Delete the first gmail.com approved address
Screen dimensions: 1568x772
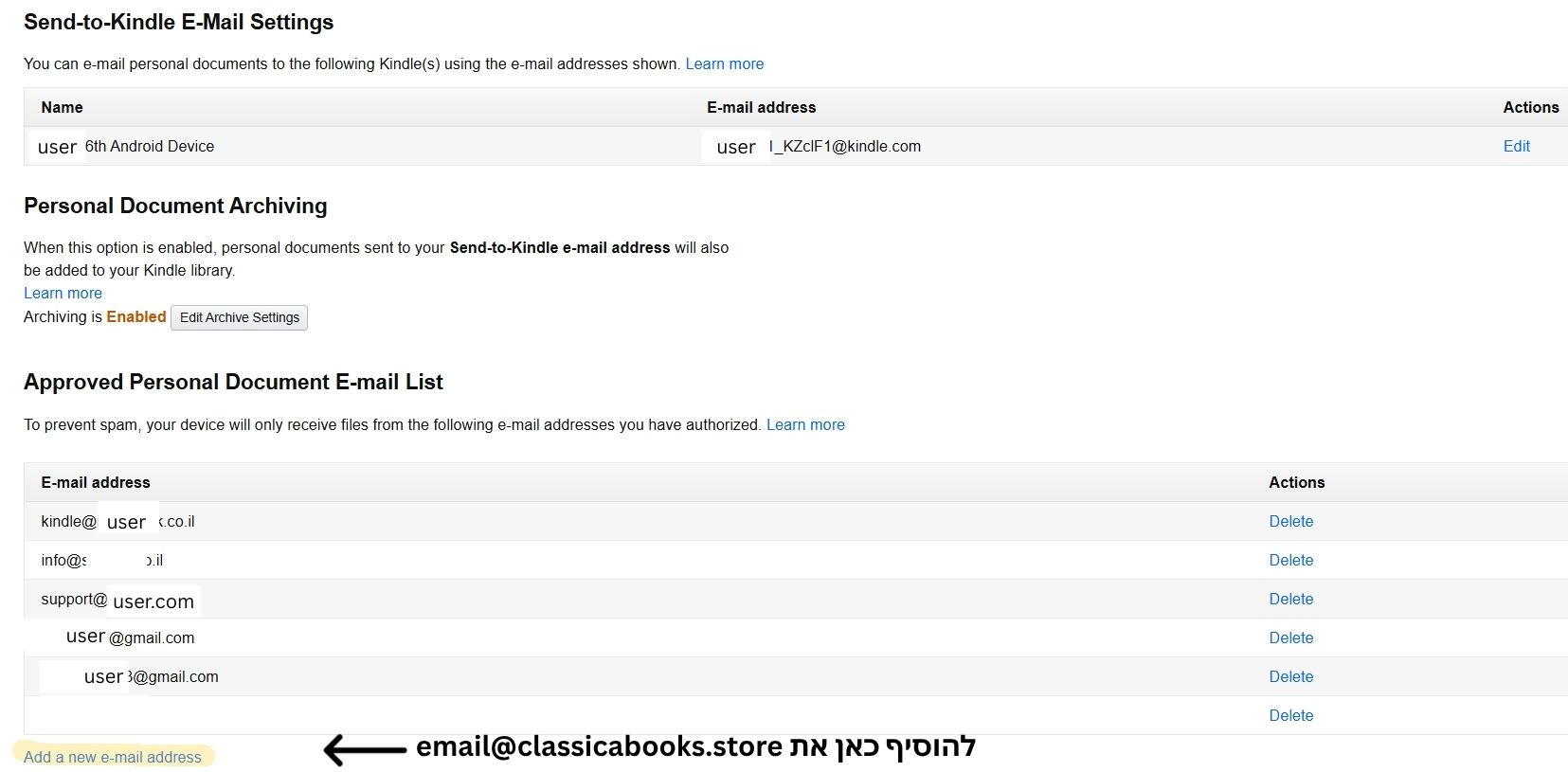(1290, 637)
